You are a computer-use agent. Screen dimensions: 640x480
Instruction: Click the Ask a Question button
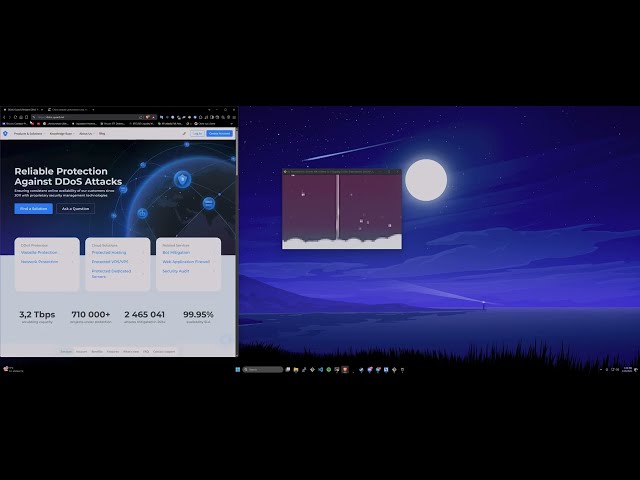(76, 209)
